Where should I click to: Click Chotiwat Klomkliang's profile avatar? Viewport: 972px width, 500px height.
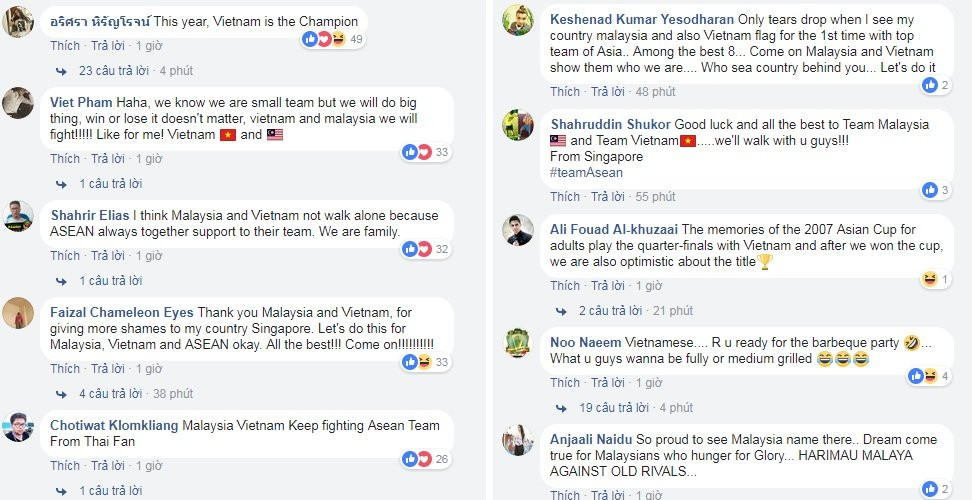(19, 427)
